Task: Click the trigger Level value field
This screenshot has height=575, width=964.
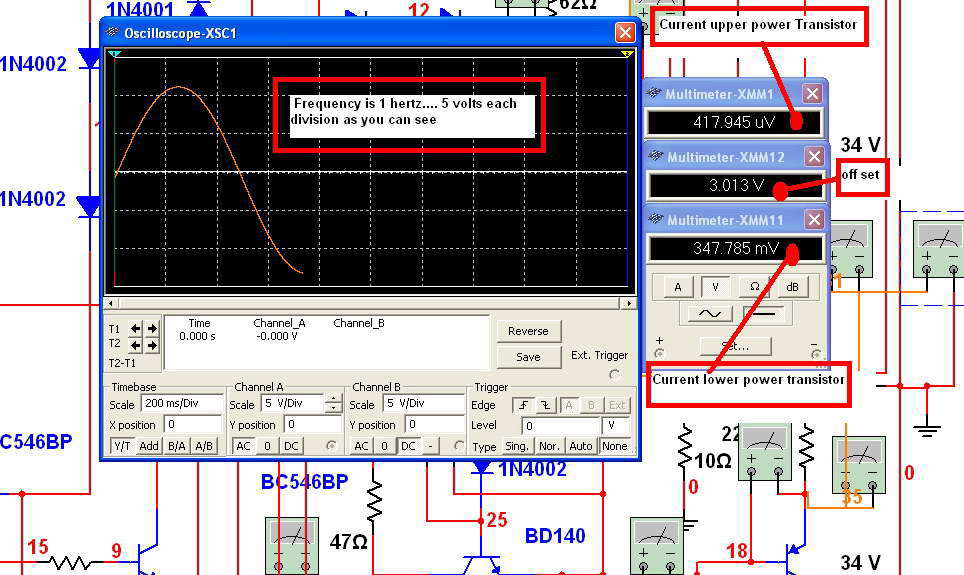Action: [x=560, y=425]
